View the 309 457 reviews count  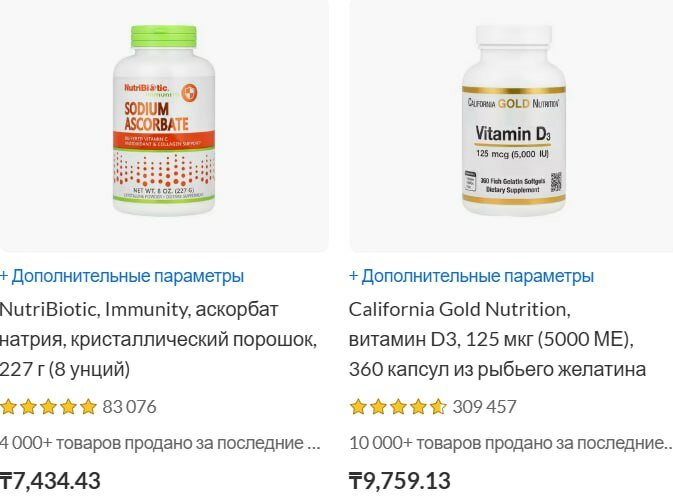tap(484, 407)
